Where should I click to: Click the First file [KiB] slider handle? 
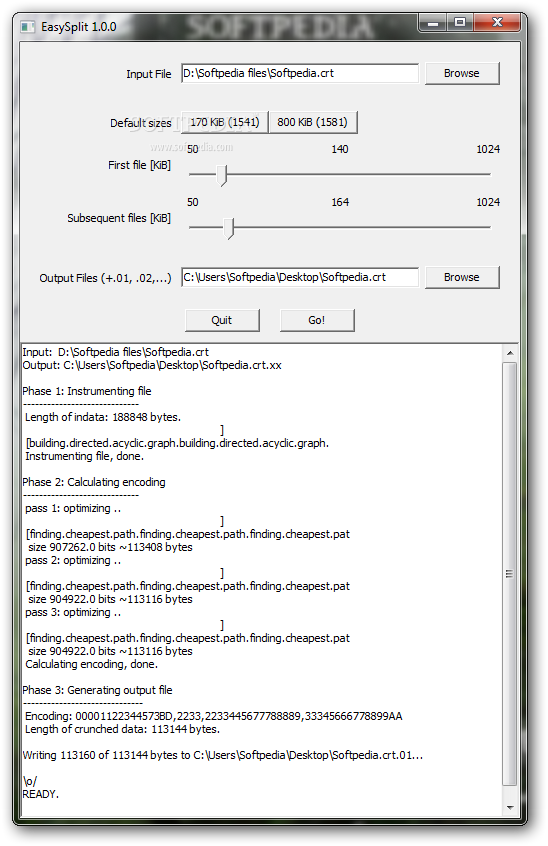point(222,176)
